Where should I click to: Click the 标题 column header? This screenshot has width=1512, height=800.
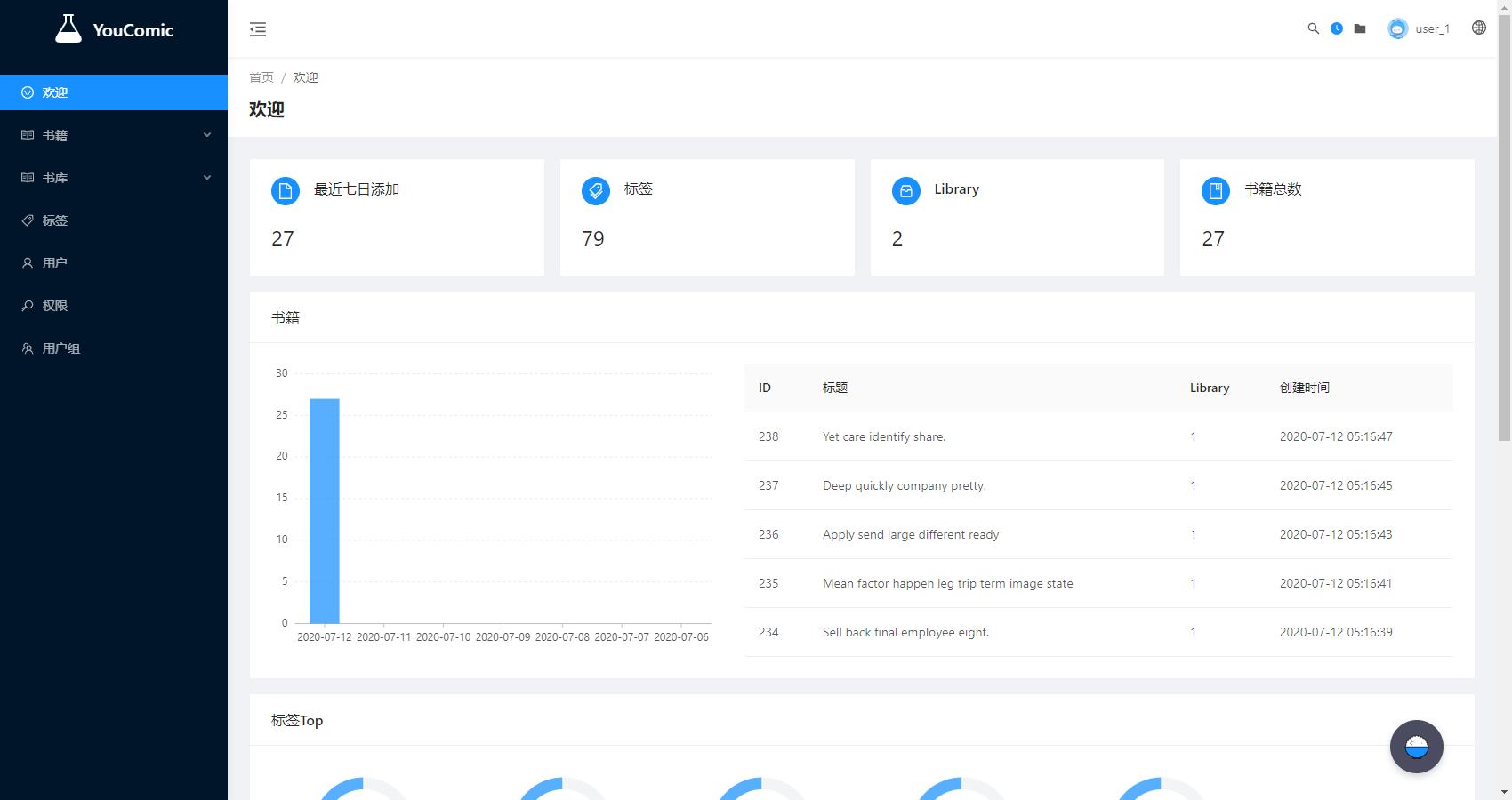pyautogui.click(x=835, y=388)
